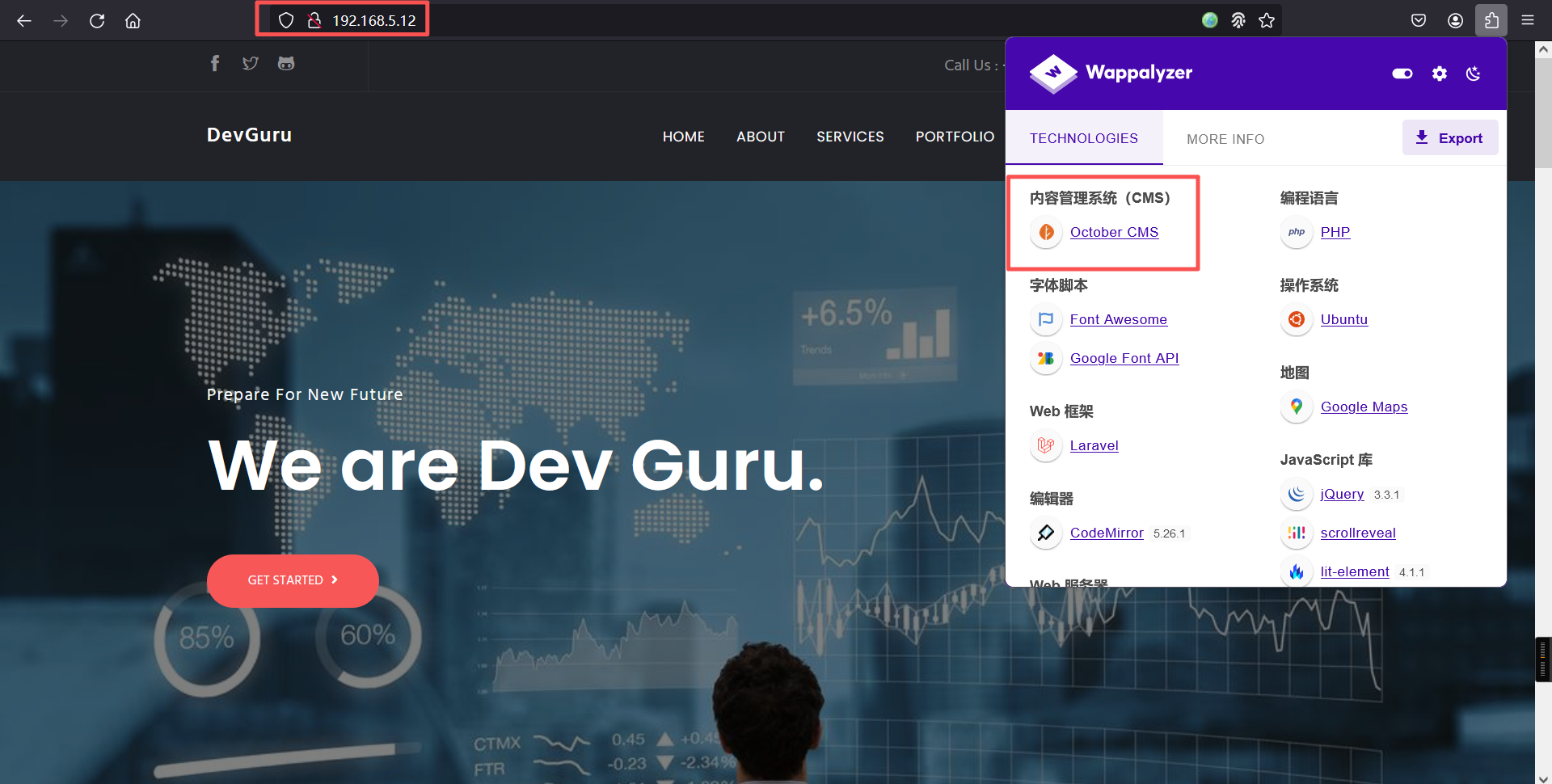Open the PHP link
Screen dimensions: 1552x784
(x=1335, y=232)
